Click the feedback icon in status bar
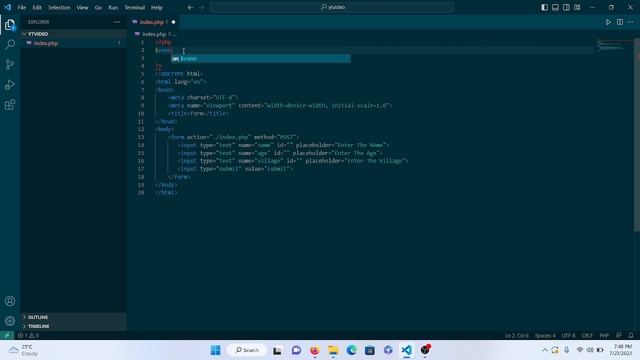 tap(619, 336)
